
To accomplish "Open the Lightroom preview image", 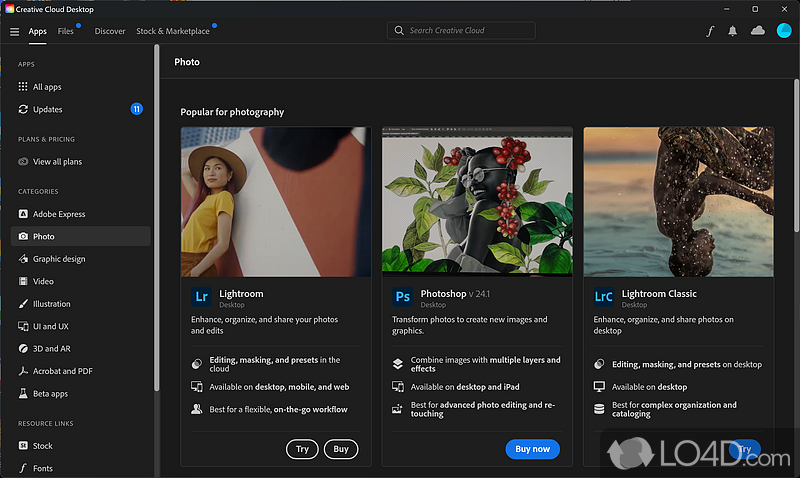I will 276,202.
